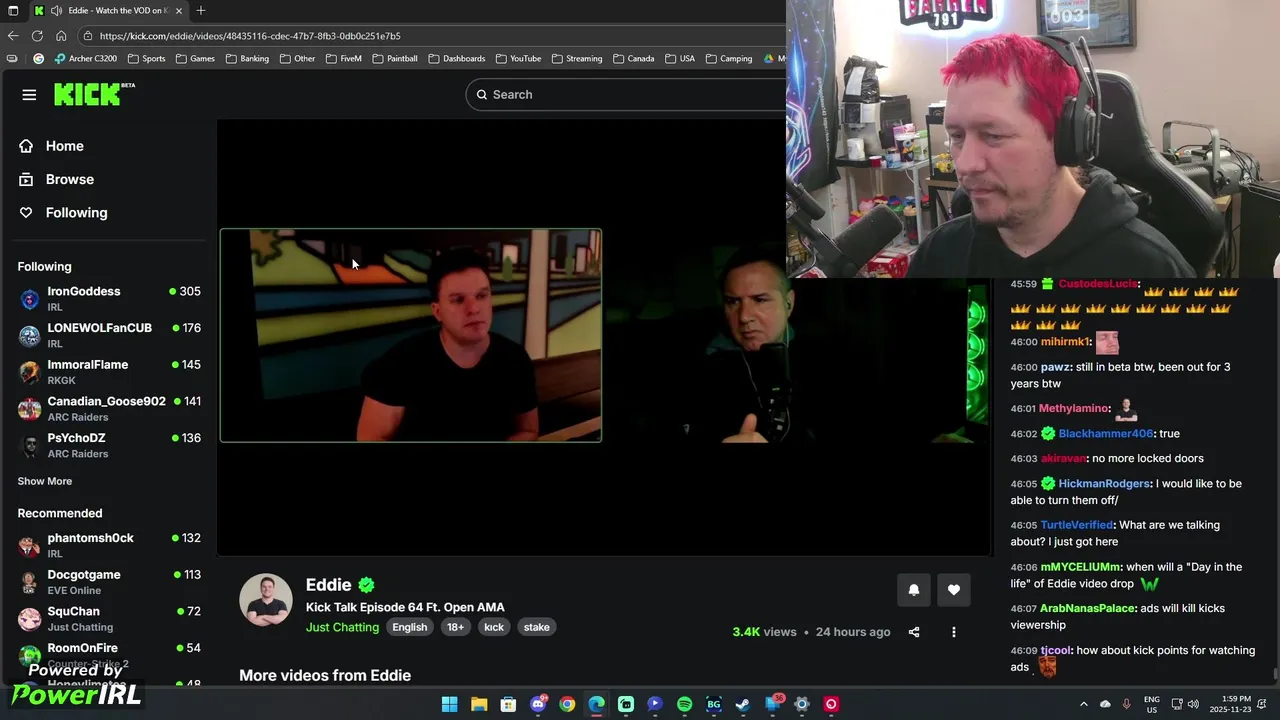Toggle notification bell for Eddie
The height and width of the screenshot is (720, 1280).
click(x=913, y=590)
